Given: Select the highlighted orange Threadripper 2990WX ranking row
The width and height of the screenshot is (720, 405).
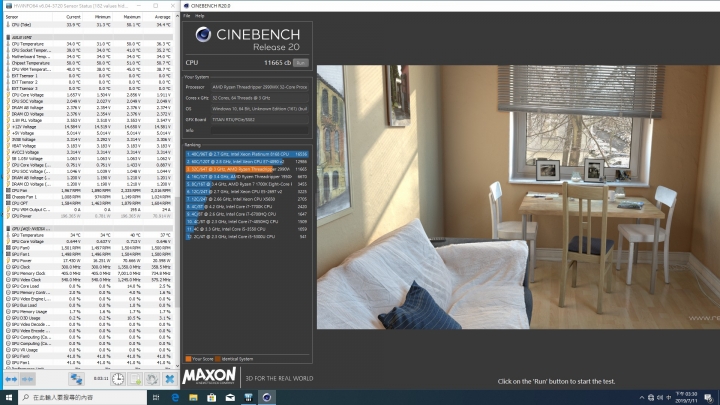Looking at the screenshot, I should click(247, 169).
